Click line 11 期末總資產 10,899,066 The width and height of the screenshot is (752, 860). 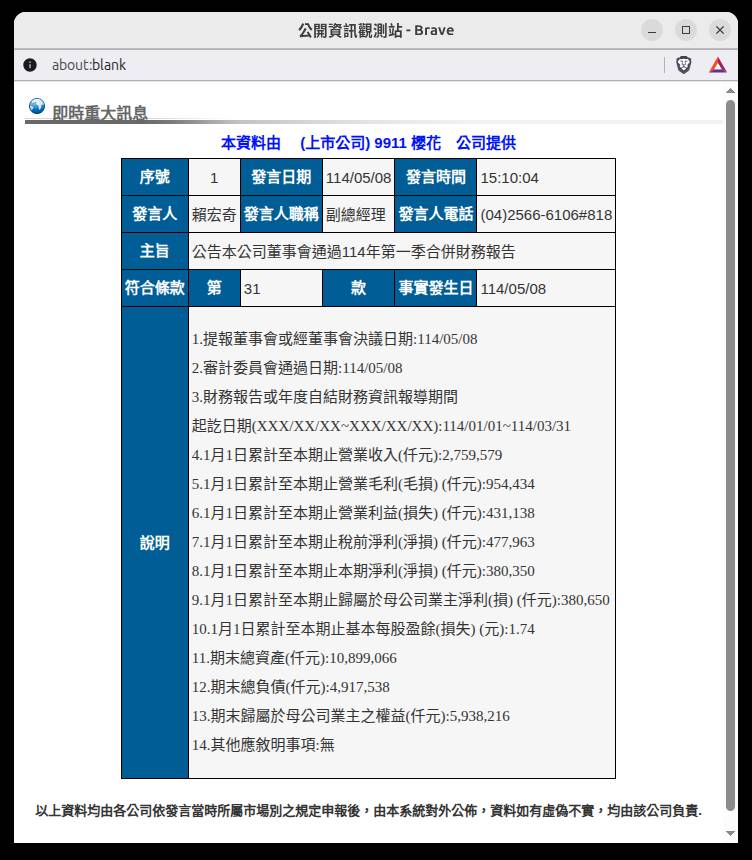coord(294,658)
